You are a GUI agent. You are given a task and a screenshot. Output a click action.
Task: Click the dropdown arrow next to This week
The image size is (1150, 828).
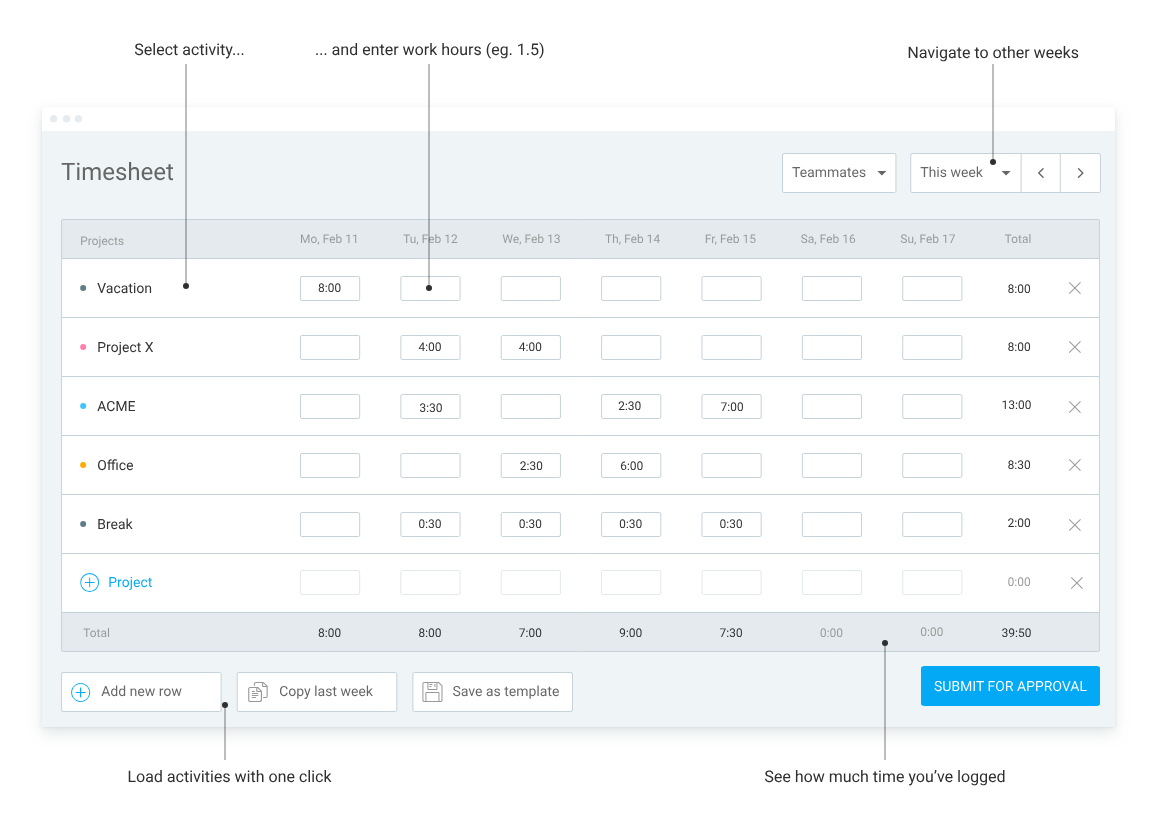[x=1005, y=172]
